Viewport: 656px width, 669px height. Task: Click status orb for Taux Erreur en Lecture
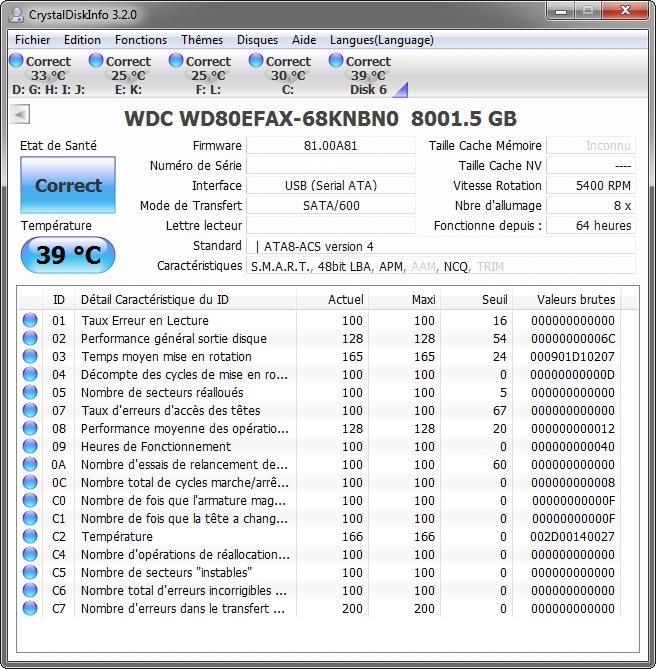pyautogui.click(x=29, y=321)
